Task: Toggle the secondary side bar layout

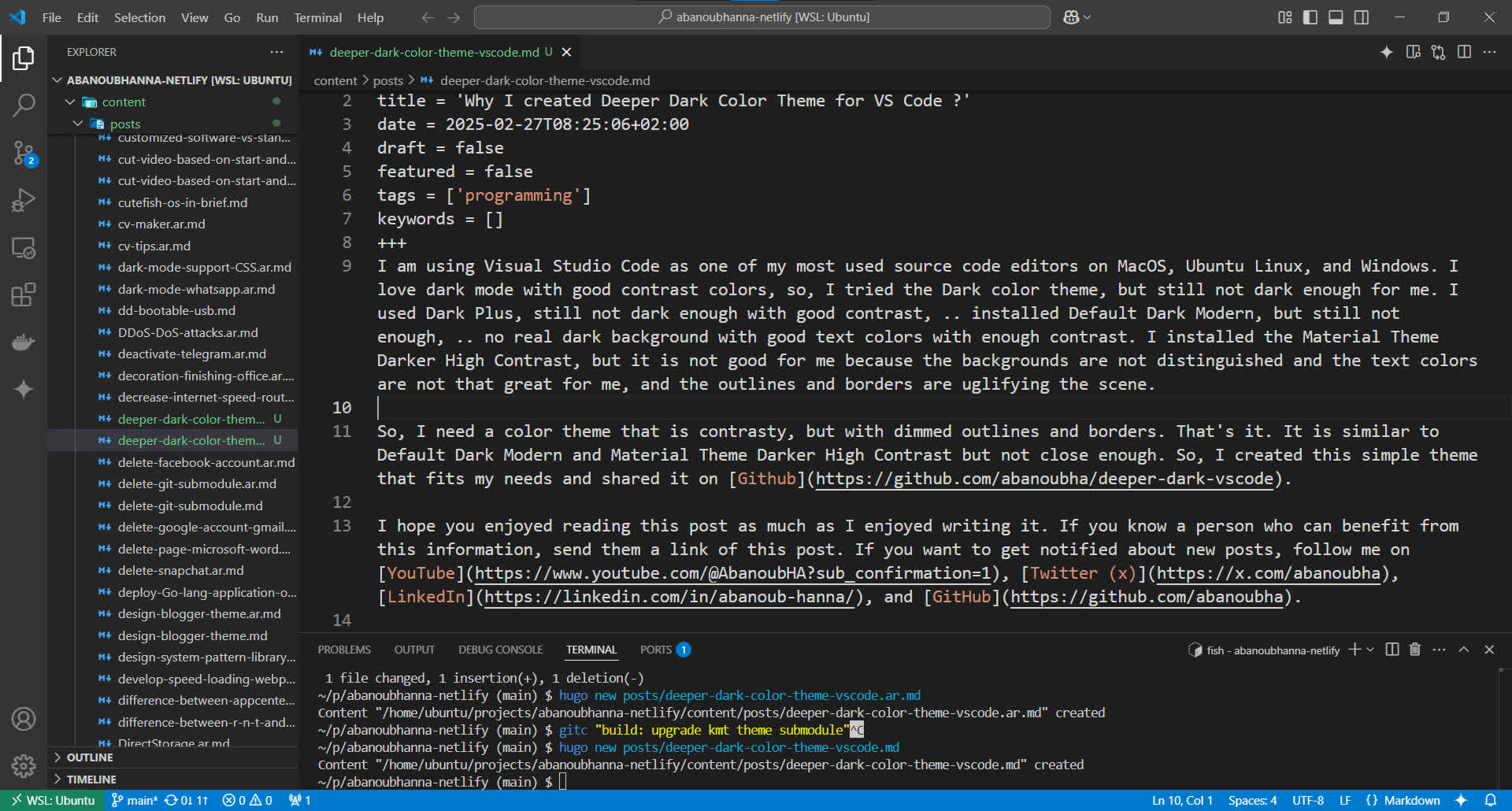Action: click(1361, 17)
